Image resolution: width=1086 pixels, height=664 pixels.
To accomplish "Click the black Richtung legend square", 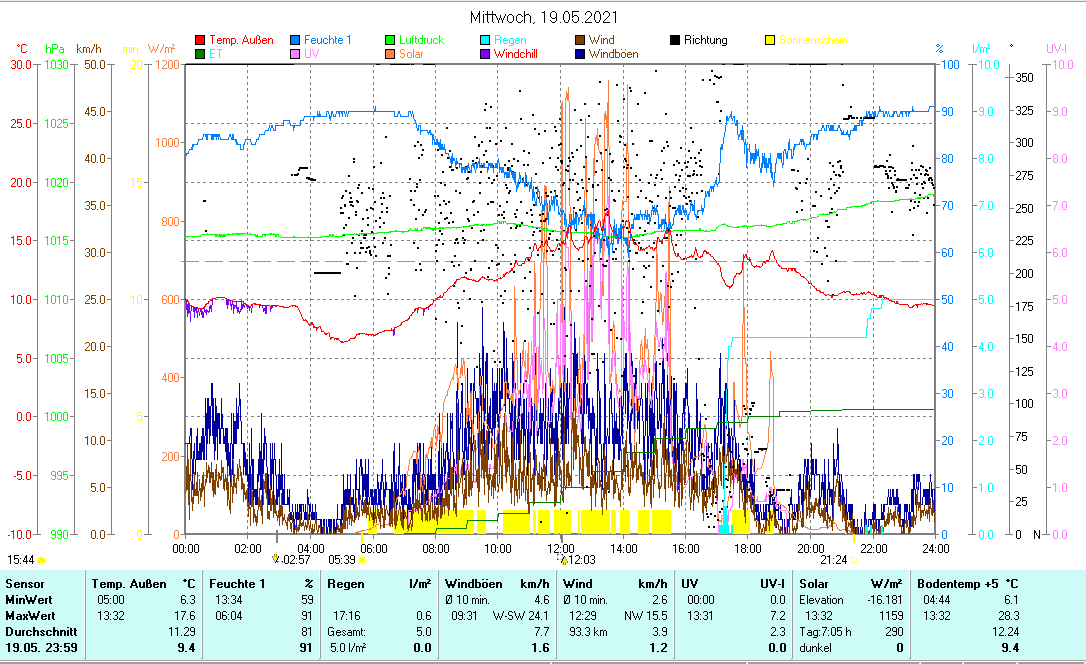I will [675, 41].
